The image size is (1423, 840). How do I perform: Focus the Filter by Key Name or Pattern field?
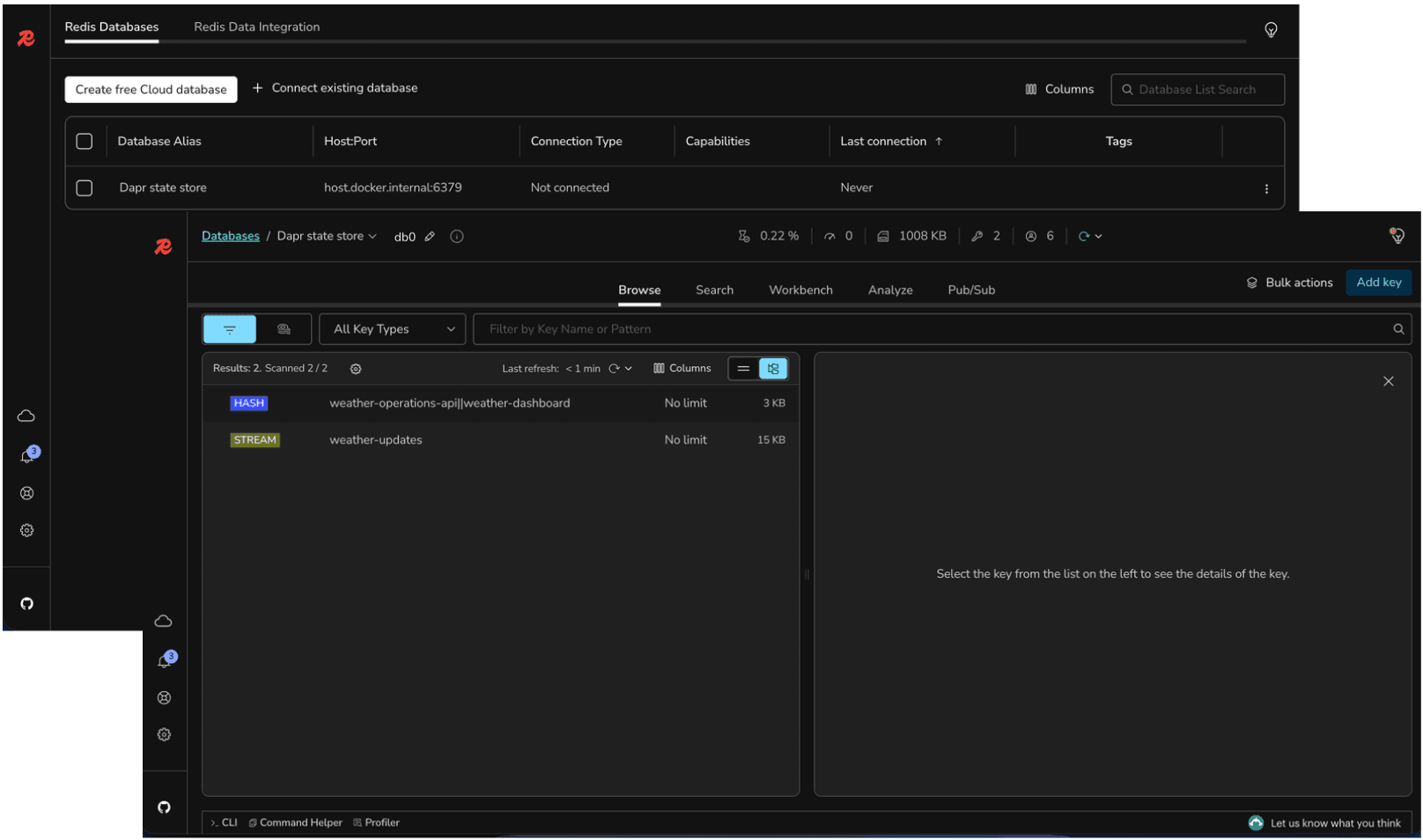942,329
